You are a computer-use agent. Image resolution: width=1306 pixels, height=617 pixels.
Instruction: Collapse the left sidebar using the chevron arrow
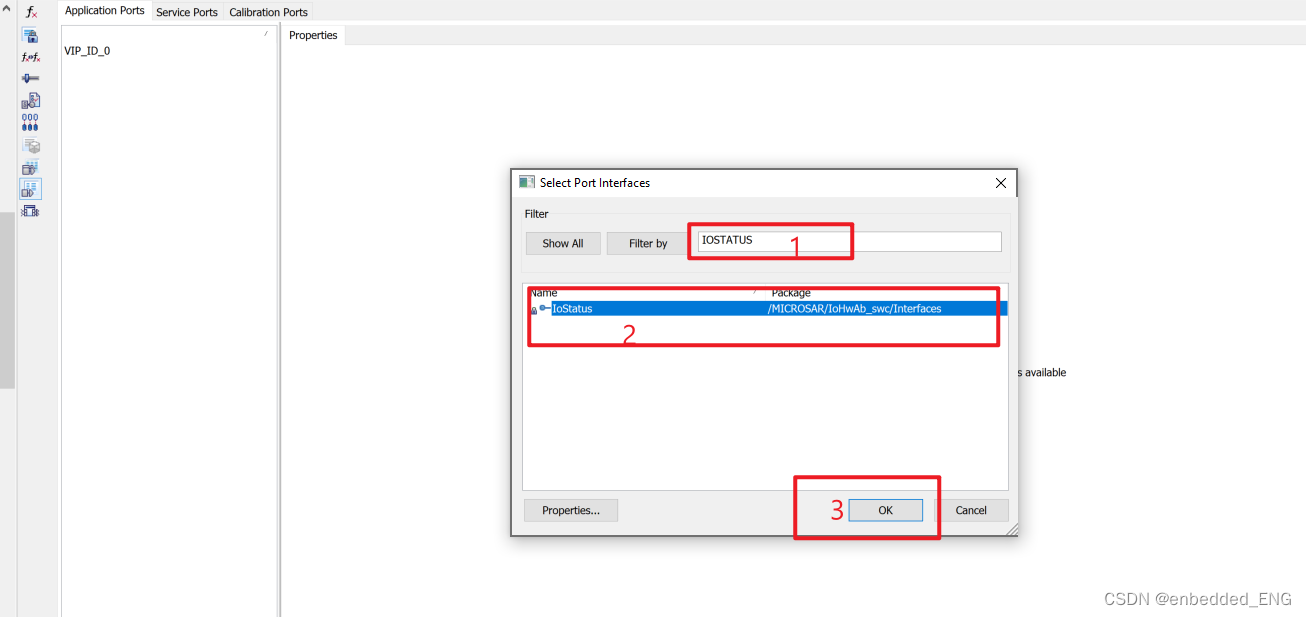[x=8, y=8]
